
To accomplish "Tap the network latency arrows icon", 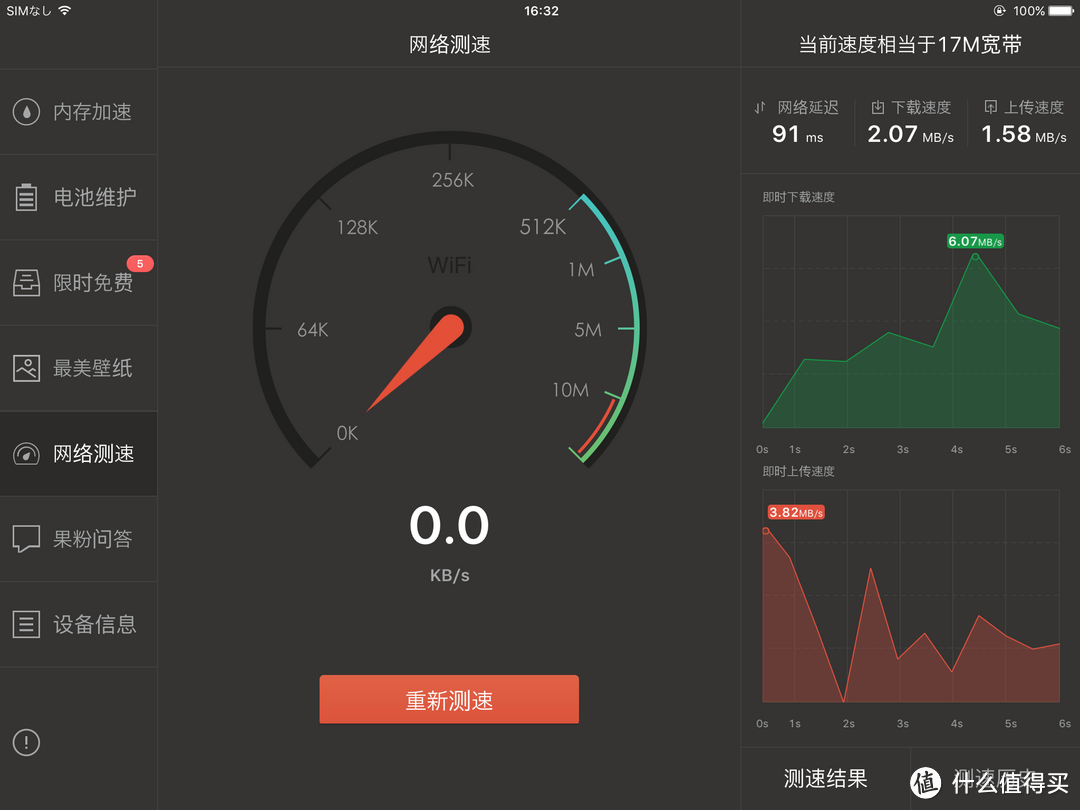I will (x=760, y=107).
